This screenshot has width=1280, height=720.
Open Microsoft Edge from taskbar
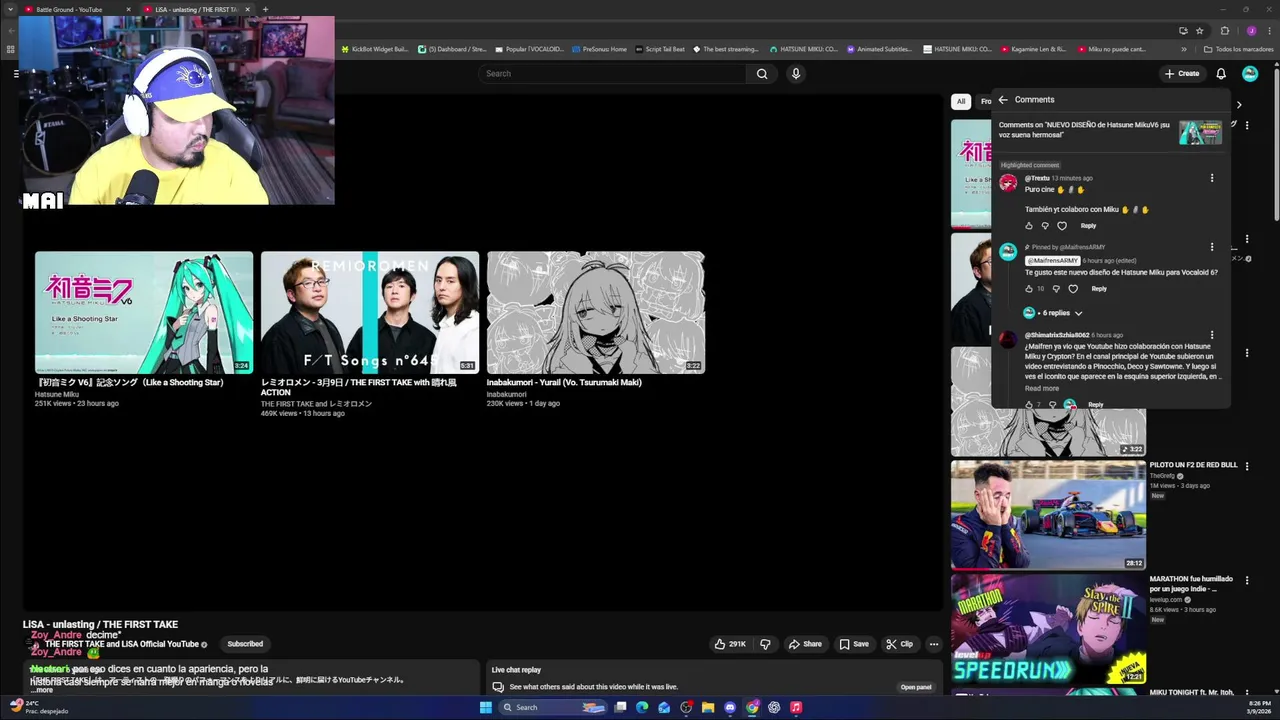pyautogui.click(x=642, y=707)
